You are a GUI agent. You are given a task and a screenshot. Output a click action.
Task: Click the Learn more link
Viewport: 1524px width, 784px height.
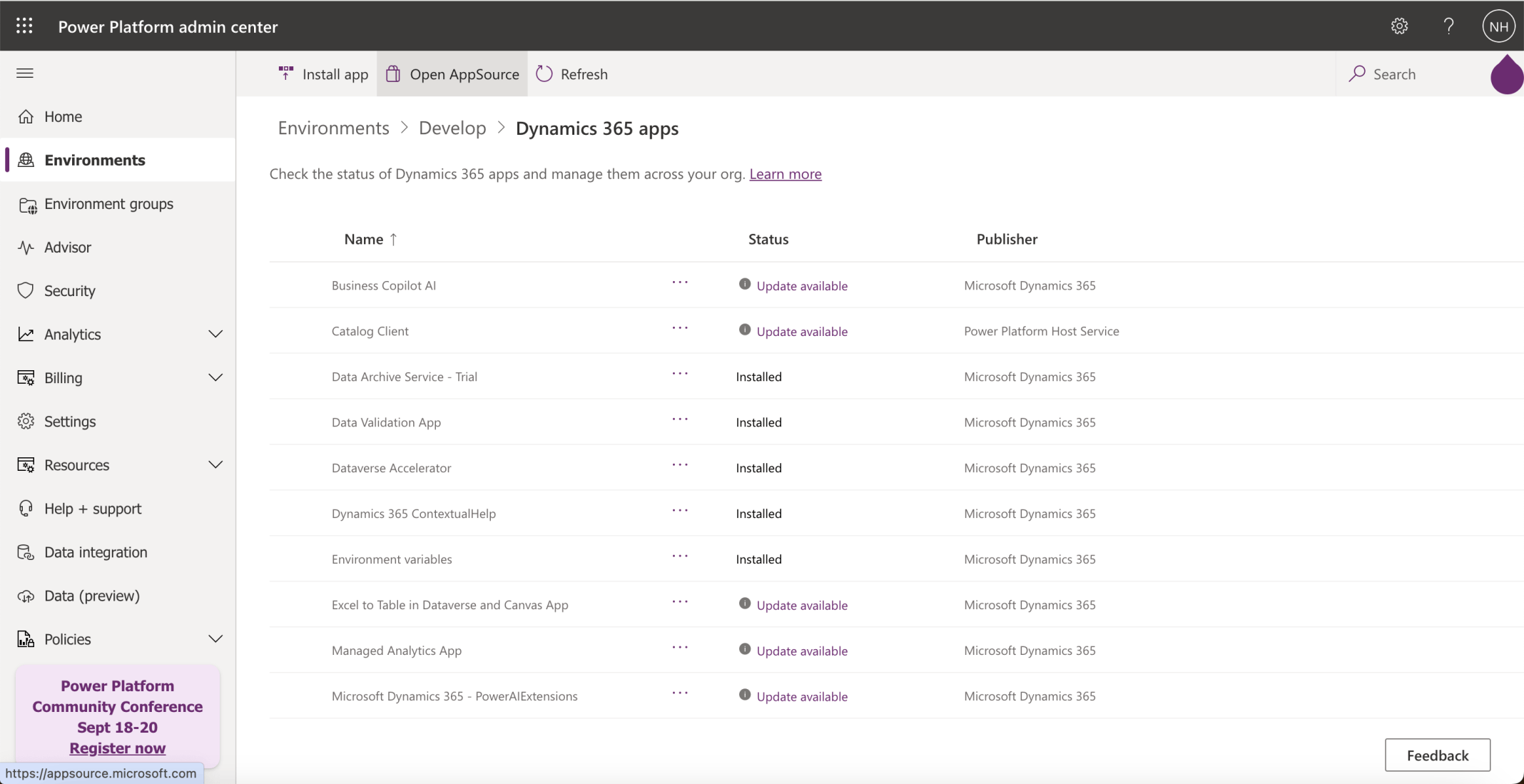(x=785, y=174)
